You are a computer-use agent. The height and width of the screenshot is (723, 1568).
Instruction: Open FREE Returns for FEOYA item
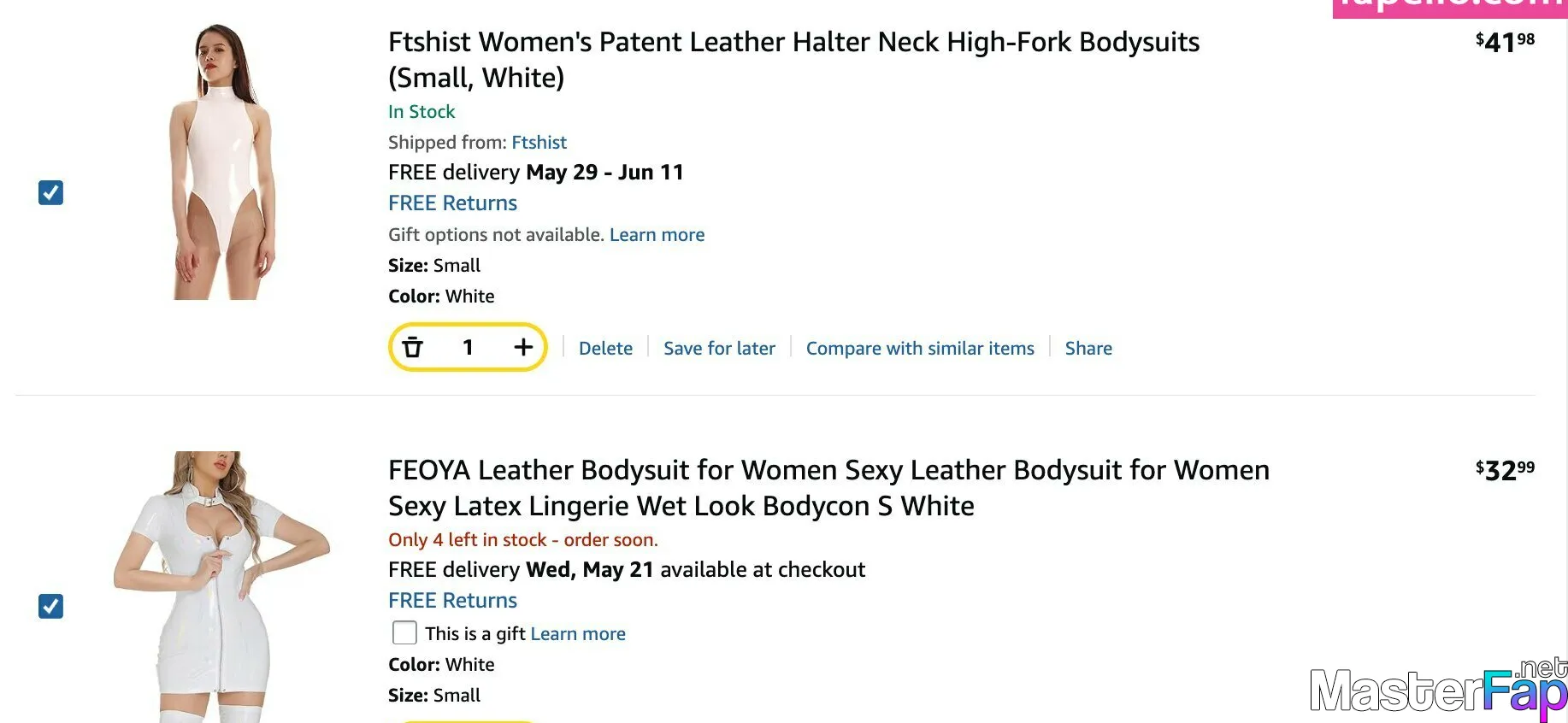click(x=452, y=601)
